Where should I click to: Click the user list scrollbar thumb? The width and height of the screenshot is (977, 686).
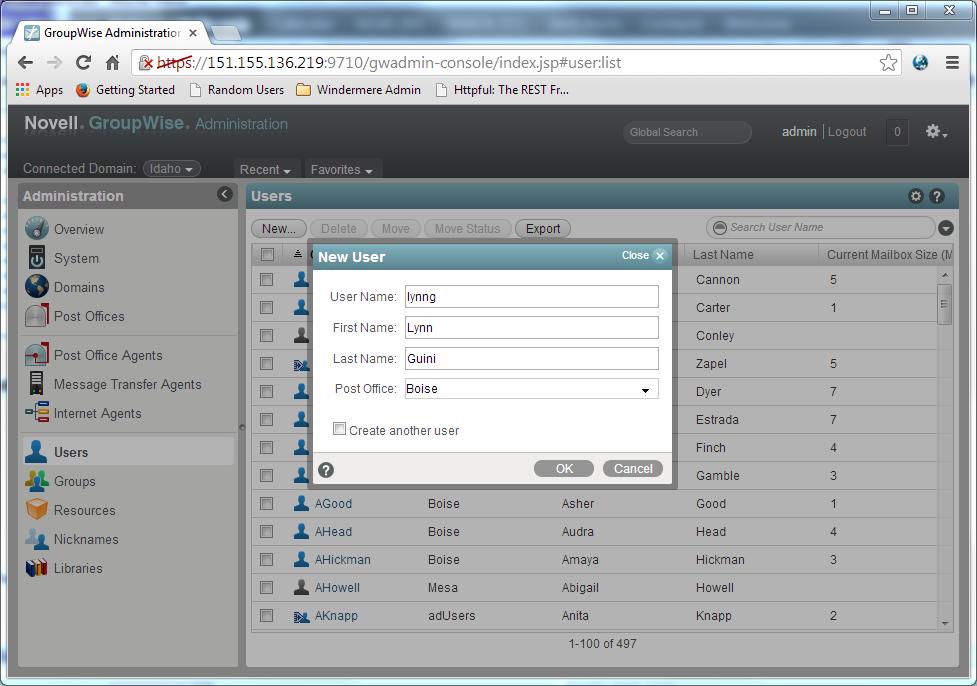click(944, 304)
